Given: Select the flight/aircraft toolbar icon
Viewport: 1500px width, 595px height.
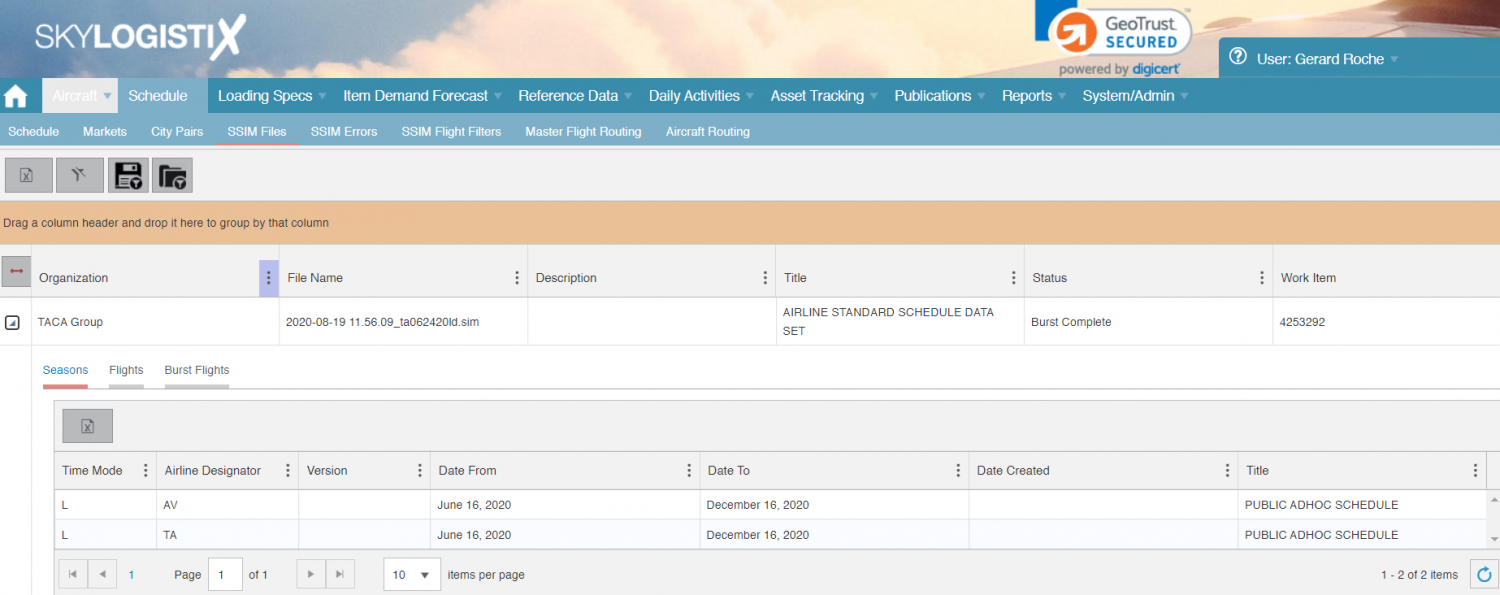Looking at the screenshot, I should tap(79, 174).
